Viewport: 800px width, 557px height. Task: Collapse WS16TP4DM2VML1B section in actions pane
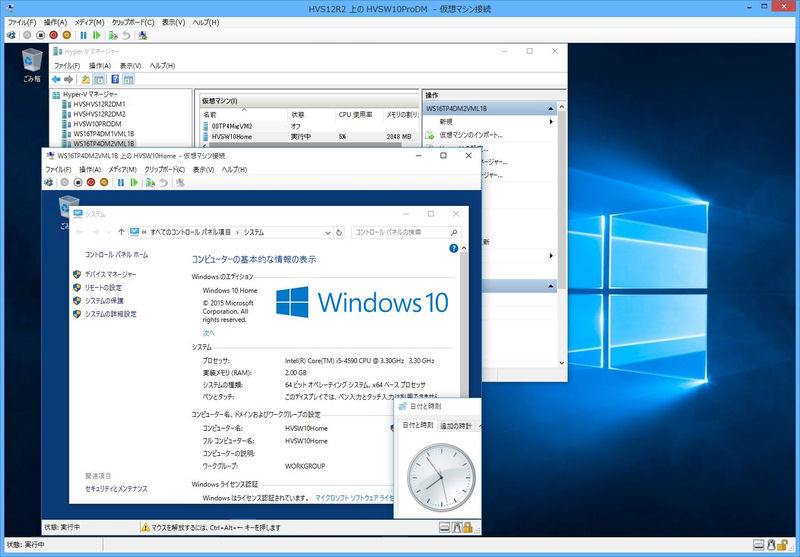pyautogui.click(x=551, y=109)
